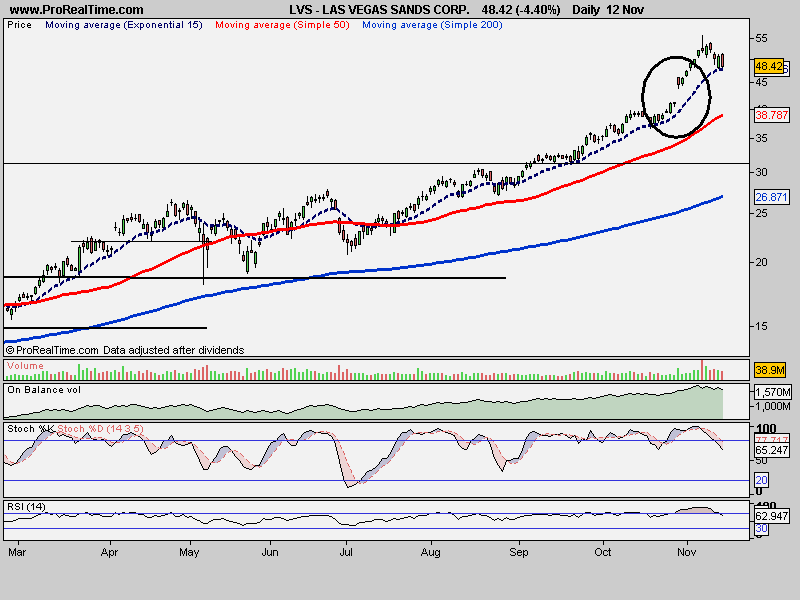Click the Price panel label
The width and height of the screenshot is (800, 600).
pos(19,25)
